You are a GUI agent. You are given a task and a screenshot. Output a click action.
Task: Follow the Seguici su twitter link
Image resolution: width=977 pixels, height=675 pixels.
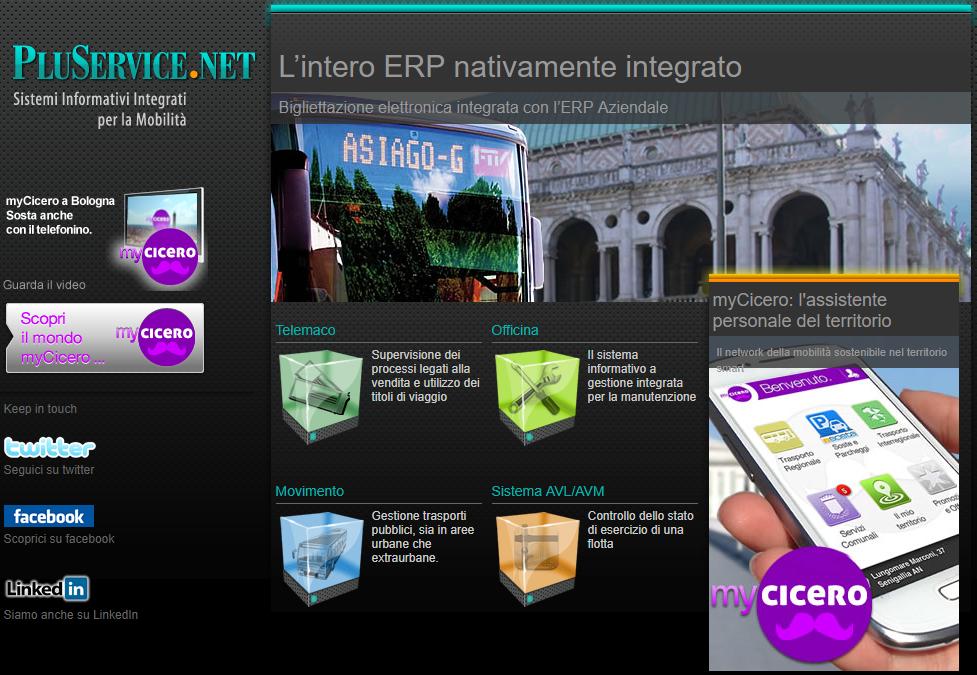[49, 470]
